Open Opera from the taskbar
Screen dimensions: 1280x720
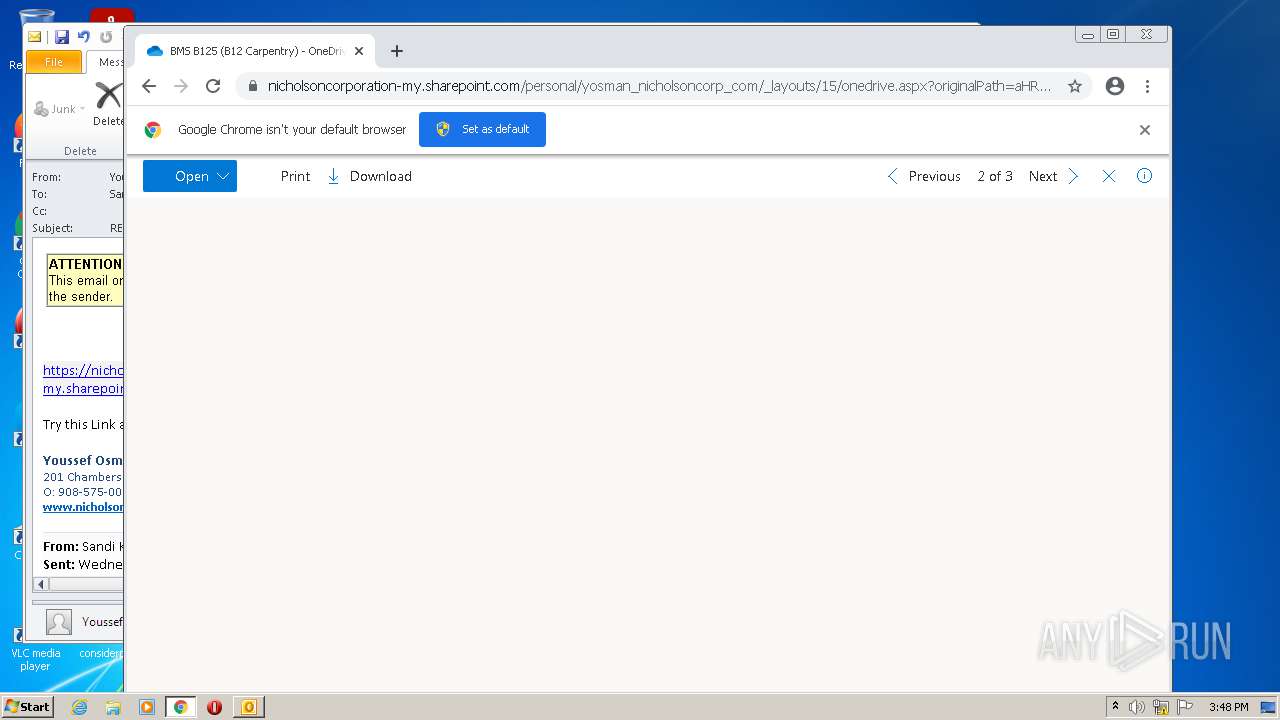[x=214, y=707]
